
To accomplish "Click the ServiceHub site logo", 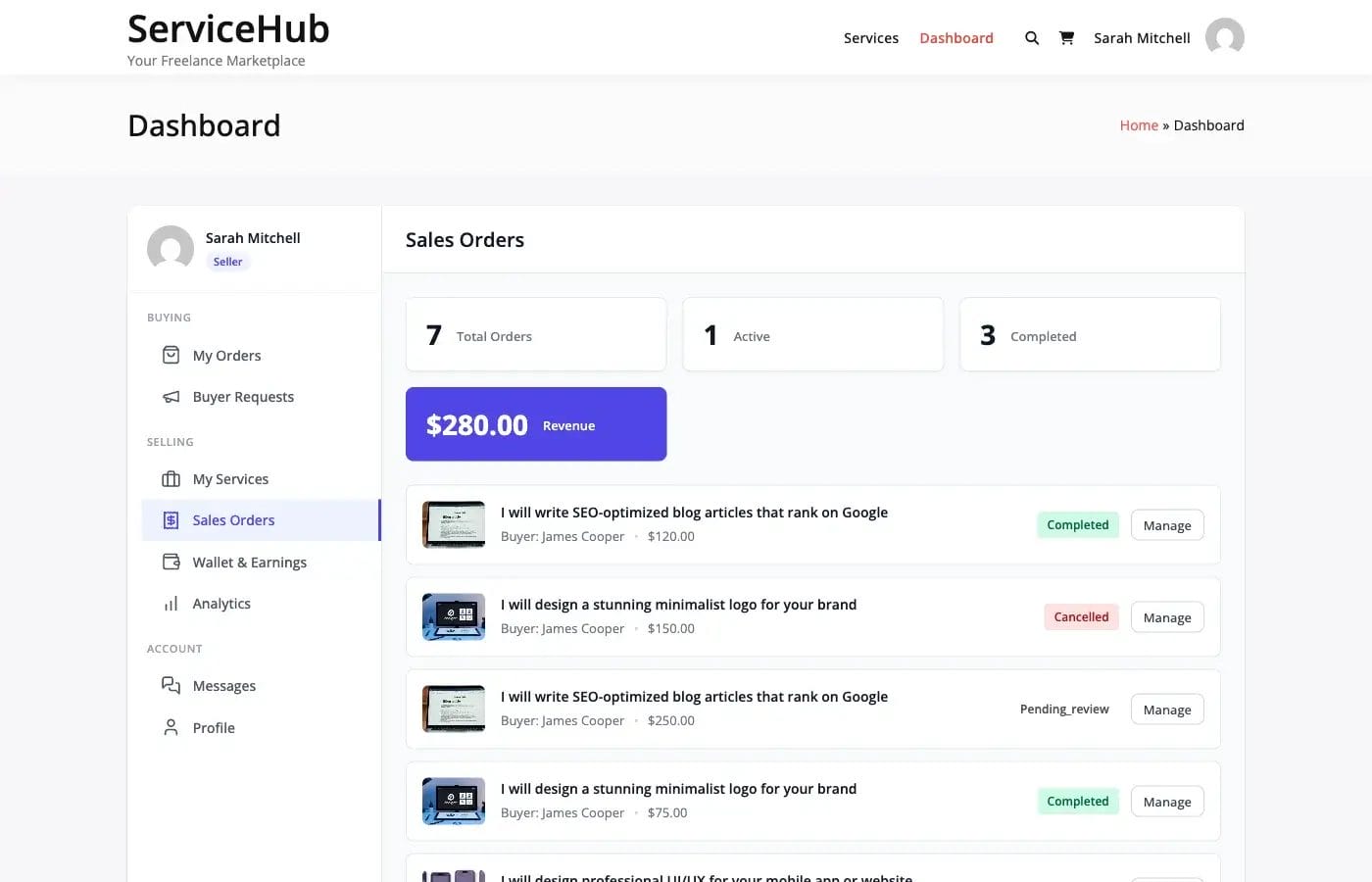I will [x=228, y=29].
